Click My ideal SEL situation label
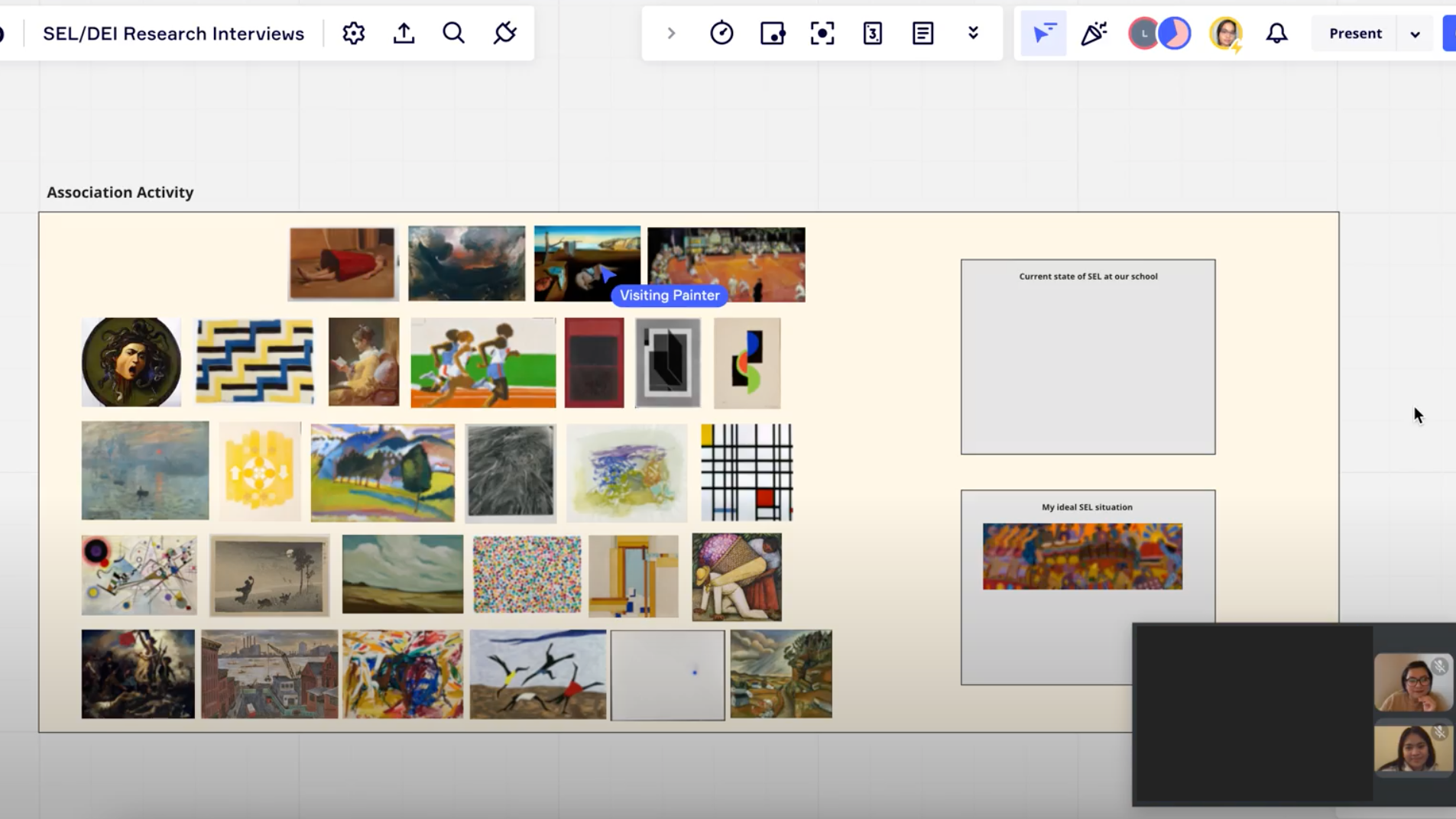The width and height of the screenshot is (1456, 819). coord(1087,507)
